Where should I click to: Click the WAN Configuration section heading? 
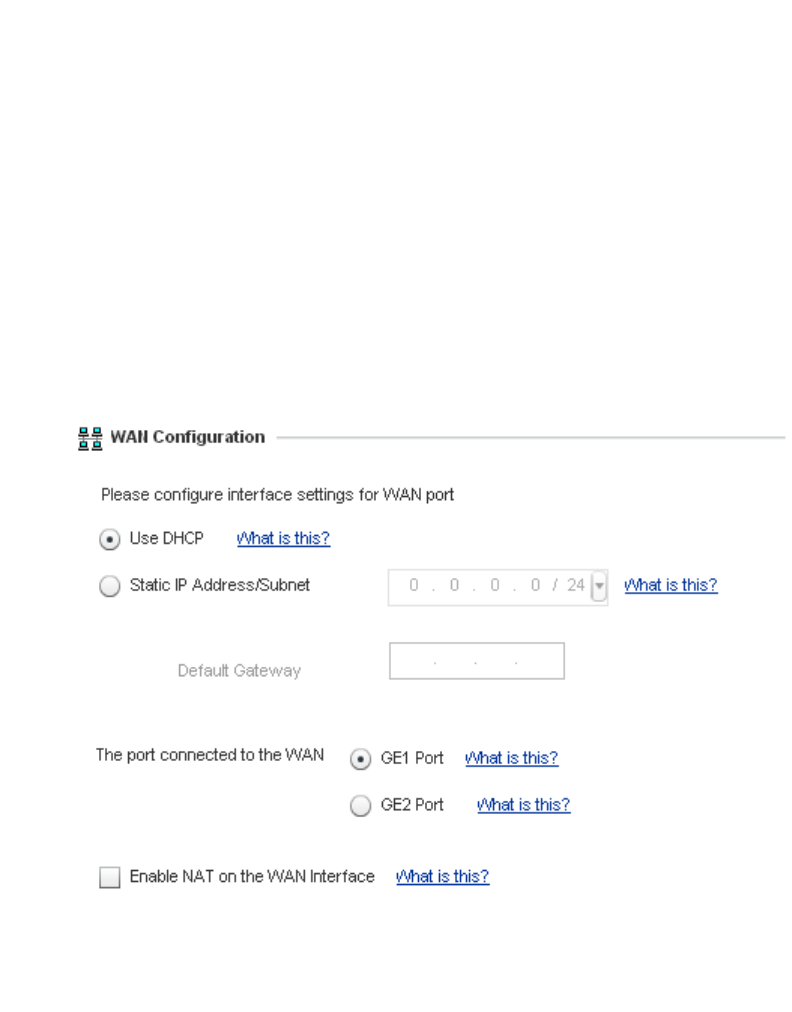click(187, 437)
